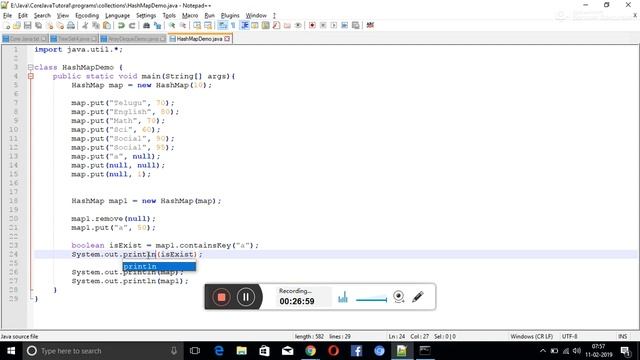Click the Redo arrow toolbar icon
The height and width of the screenshot is (360, 640).
click(132, 25)
